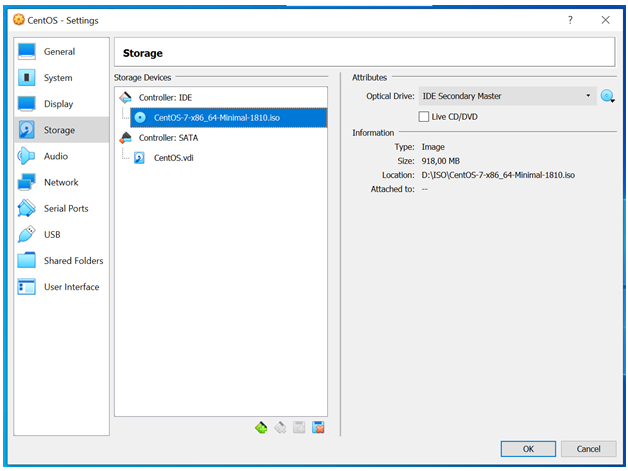Image resolution: width=628 pixels, height=471 pixels.
Task: Click the remove controller icon
Action: tap(280, 428)
